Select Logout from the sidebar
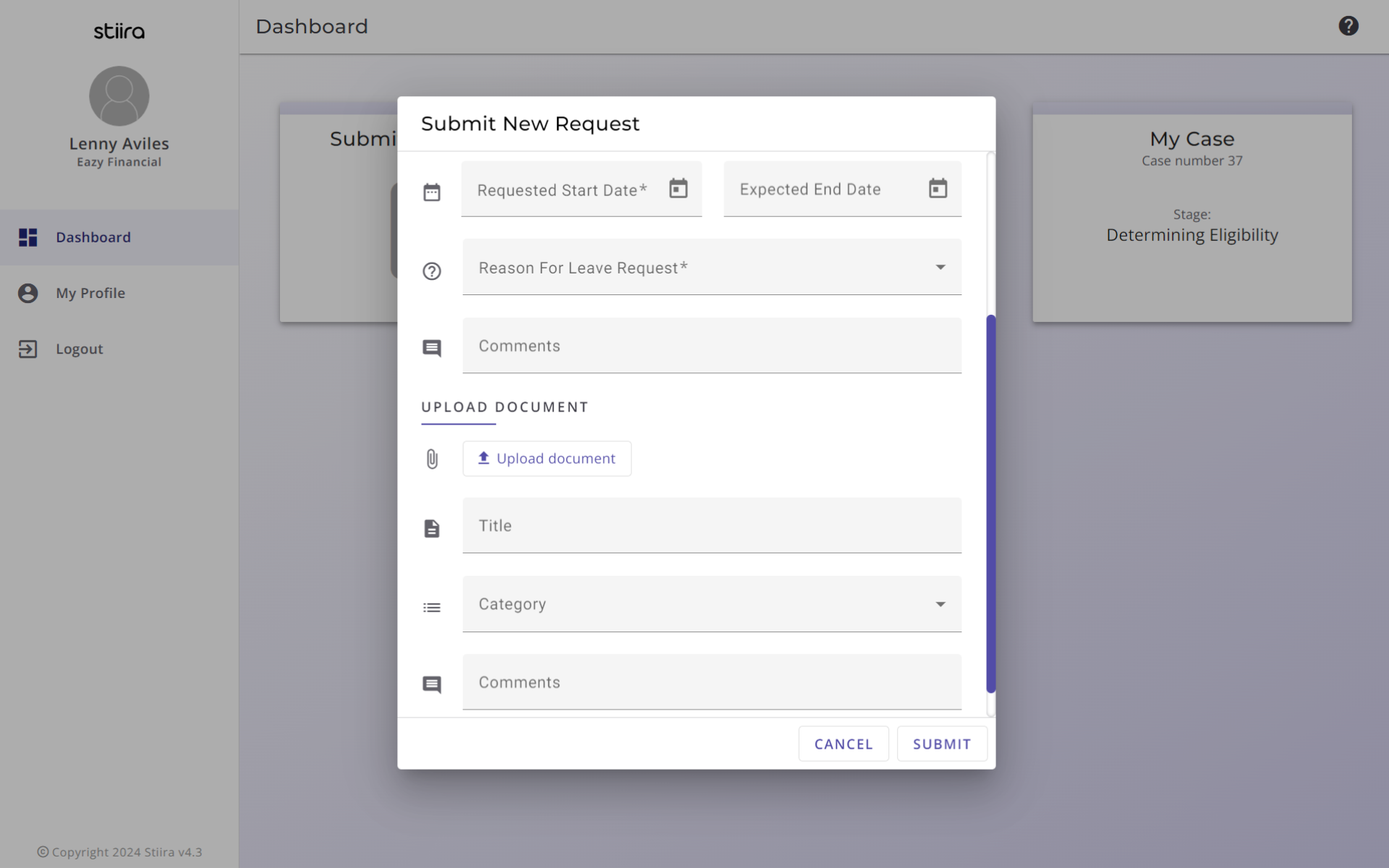This screenshot has width=1389, height=868. (x=80, y=349)
